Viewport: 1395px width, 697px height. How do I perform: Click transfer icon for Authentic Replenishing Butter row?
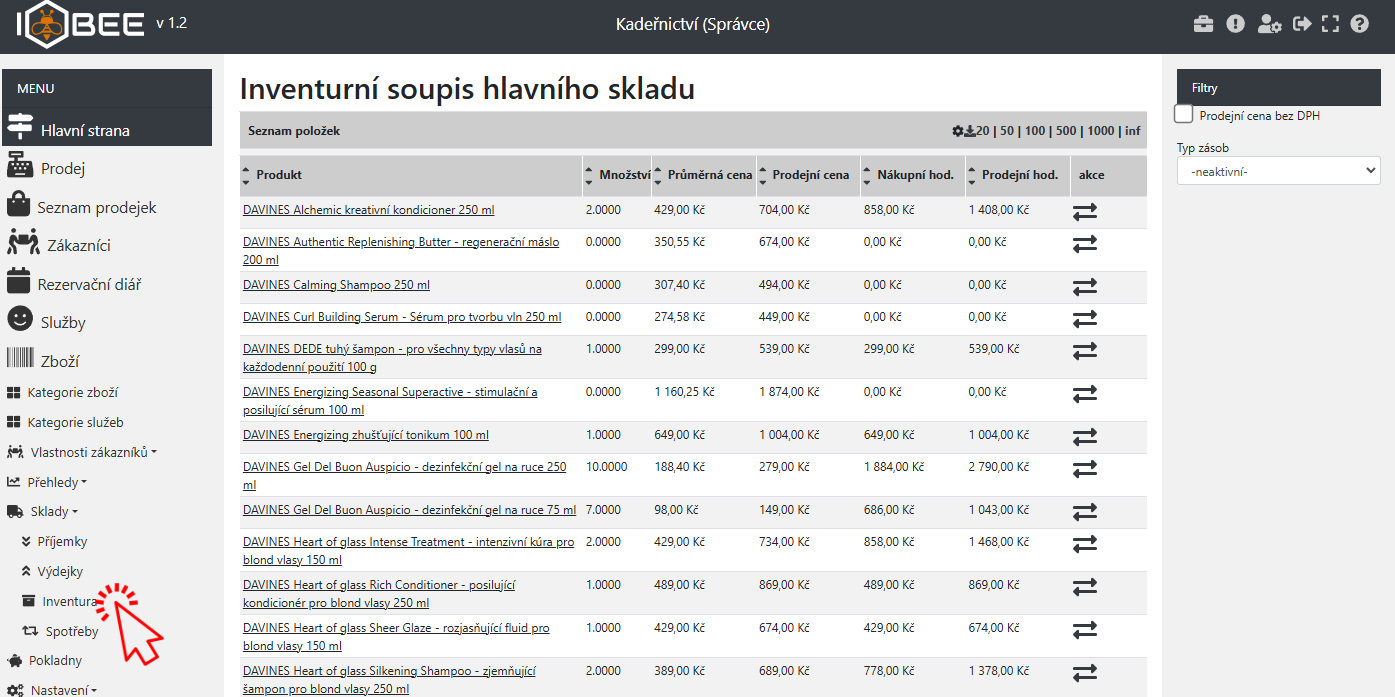[x=1085, y=244]
